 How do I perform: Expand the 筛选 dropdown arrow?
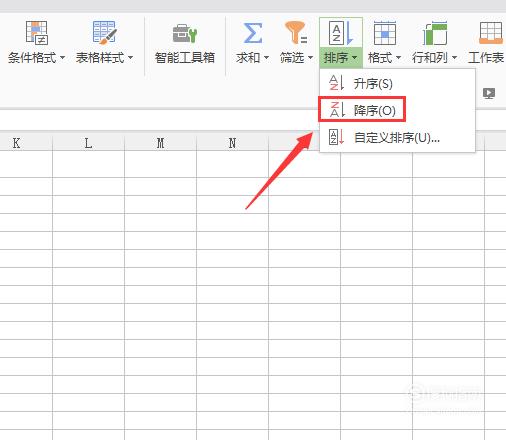tap(310, 58)
